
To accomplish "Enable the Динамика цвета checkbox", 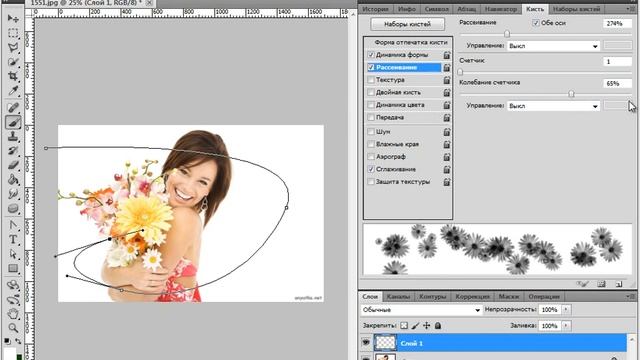I will pyautogui.click(x=371, y=105).
